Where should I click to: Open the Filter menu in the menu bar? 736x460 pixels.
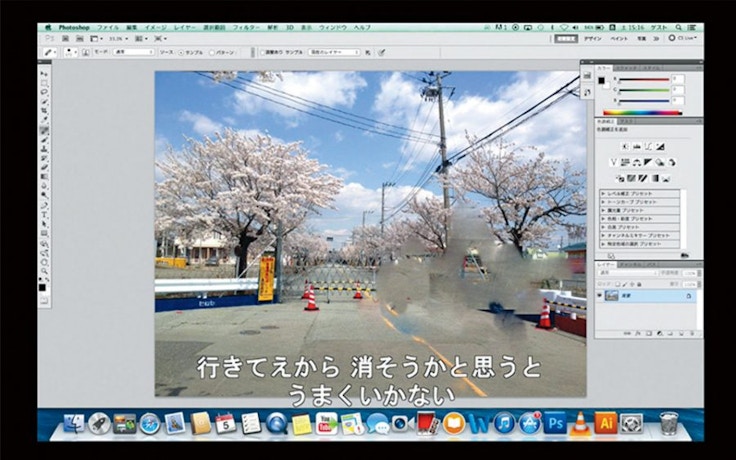click(246, 27)
